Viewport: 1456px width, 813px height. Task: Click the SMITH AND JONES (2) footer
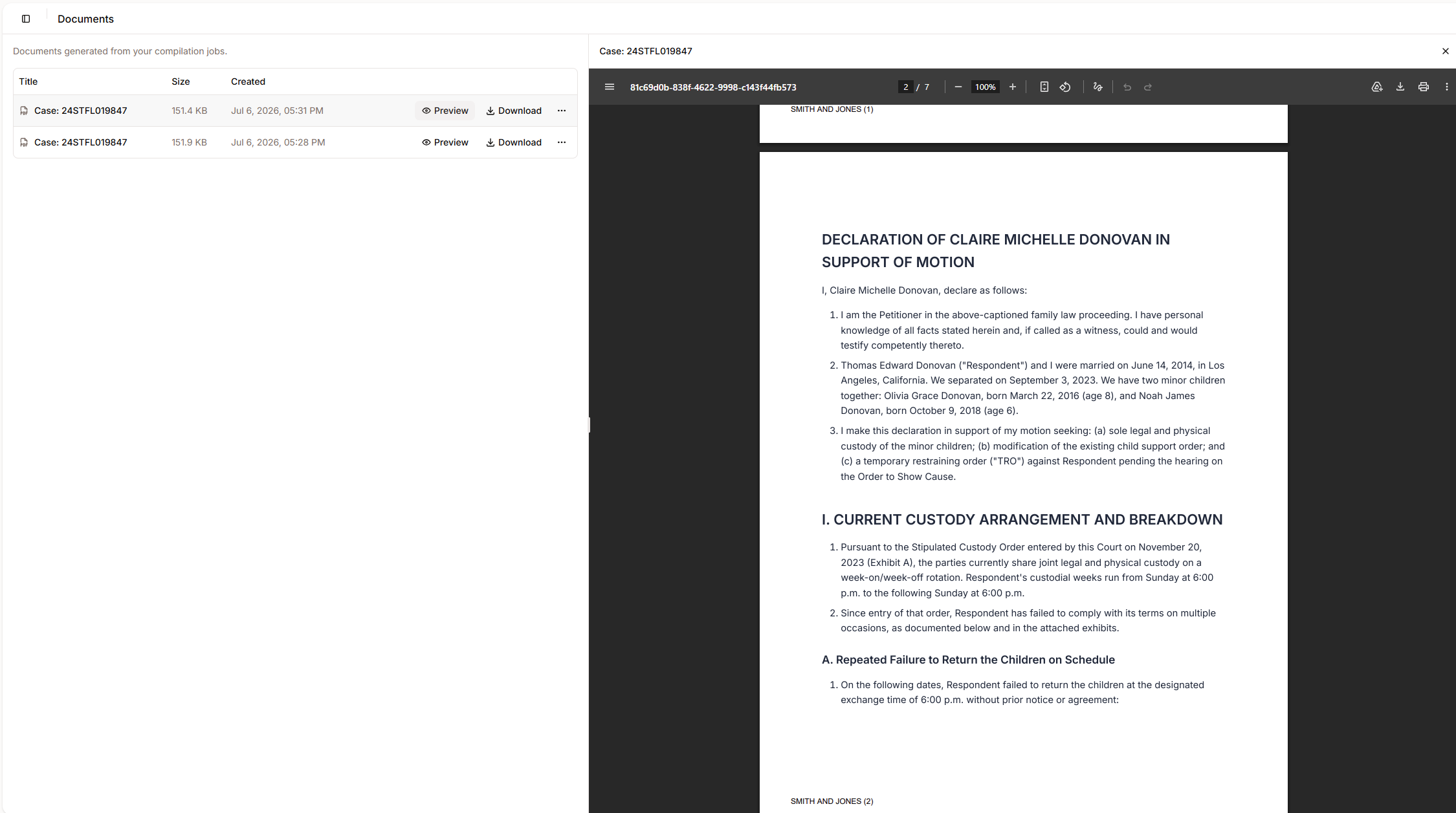coord(832,801)
